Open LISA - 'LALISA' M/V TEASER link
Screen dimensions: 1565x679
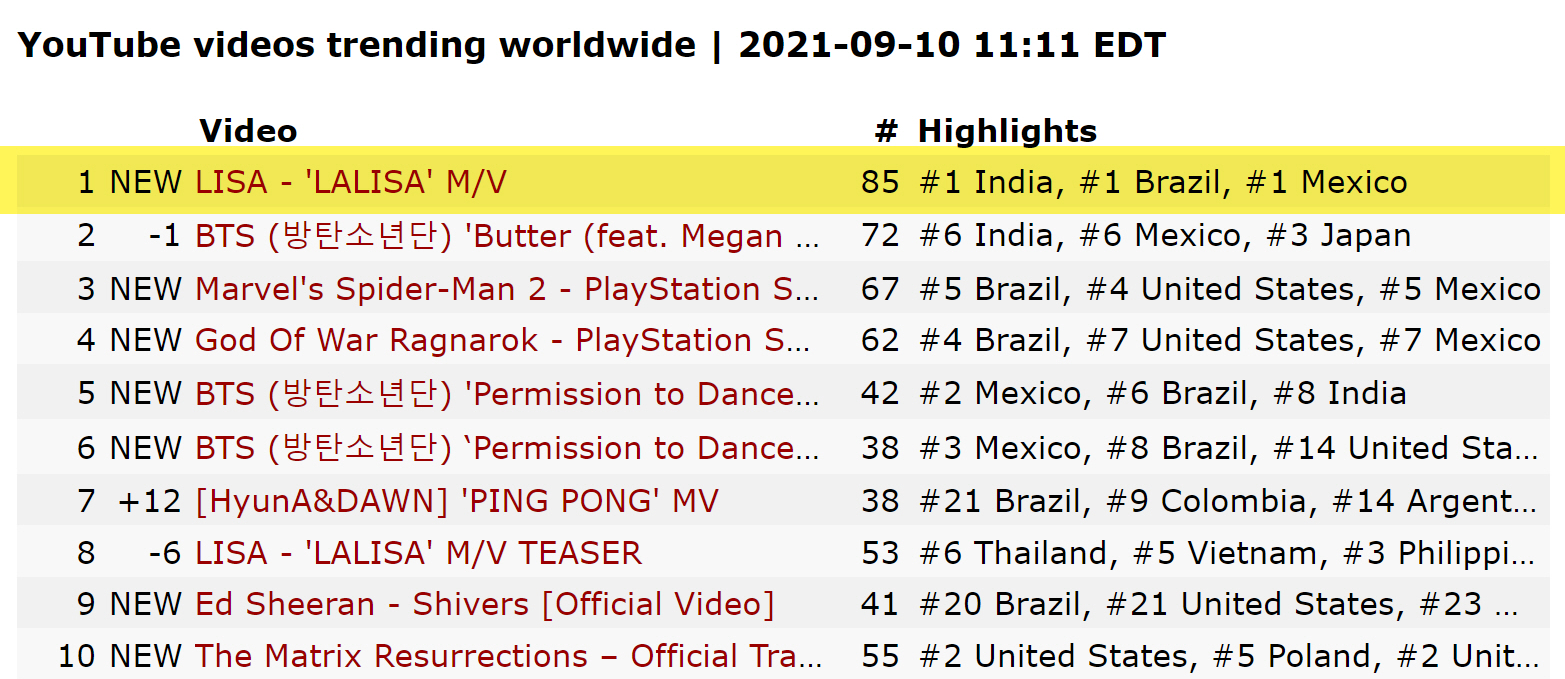pyautogui.click(x=418, y=552)
